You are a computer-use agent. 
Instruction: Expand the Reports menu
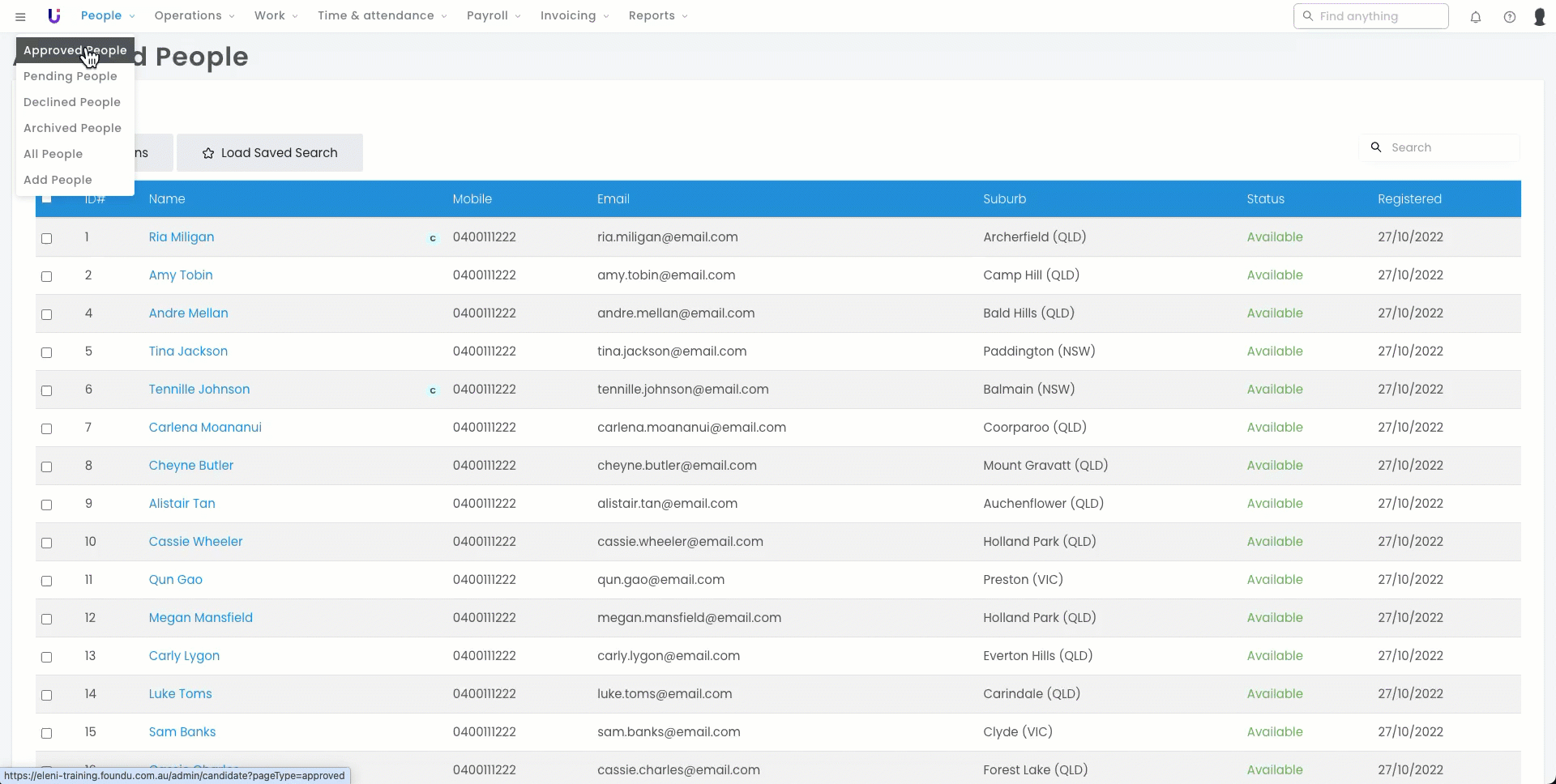tap(657, 16)
